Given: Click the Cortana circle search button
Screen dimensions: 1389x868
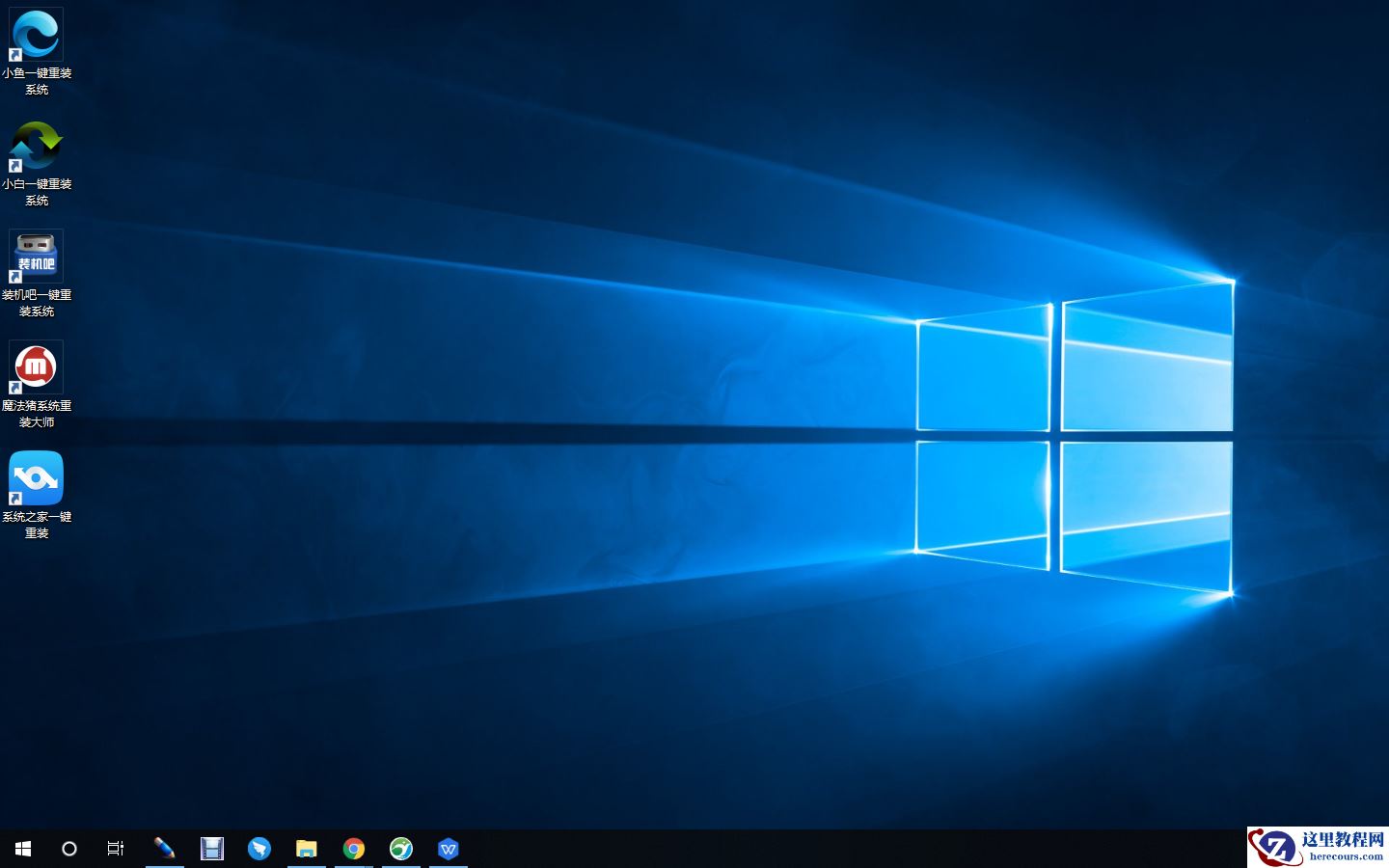Looking at the screenshot, I should [69, 849].
